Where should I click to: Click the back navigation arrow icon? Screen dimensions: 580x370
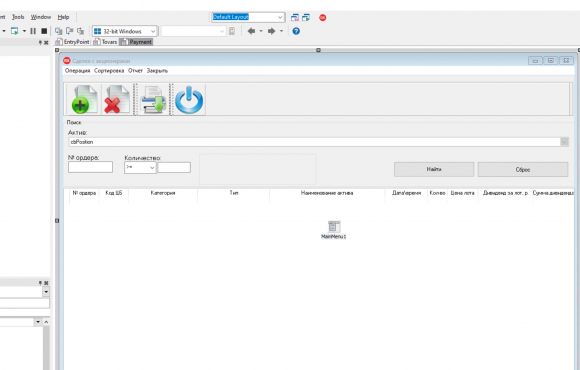[x=251, y=31]
